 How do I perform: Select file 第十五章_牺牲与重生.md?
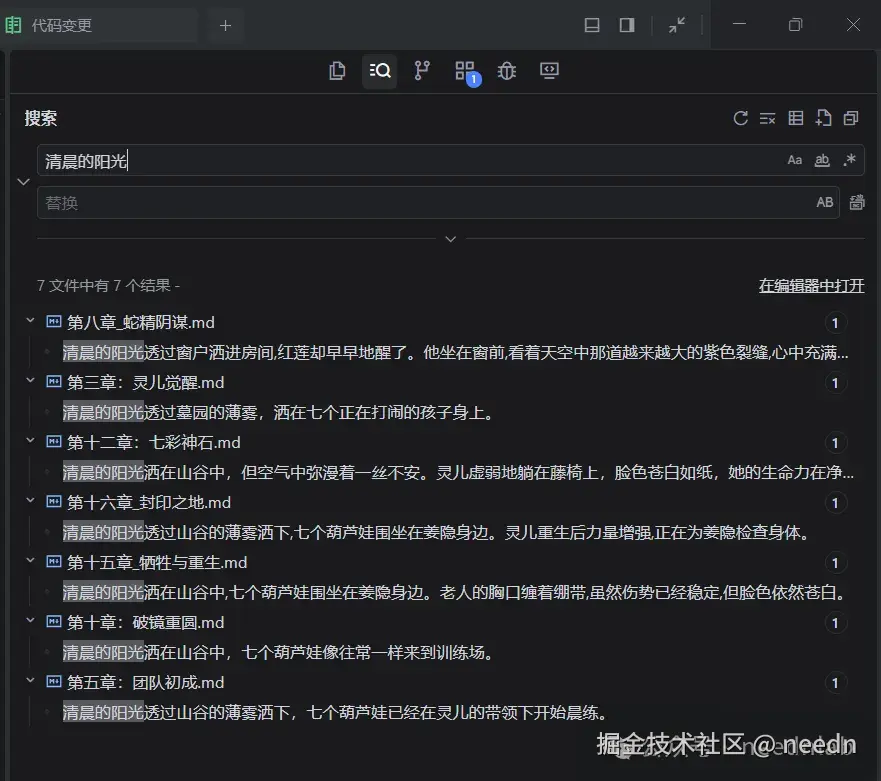157,562
